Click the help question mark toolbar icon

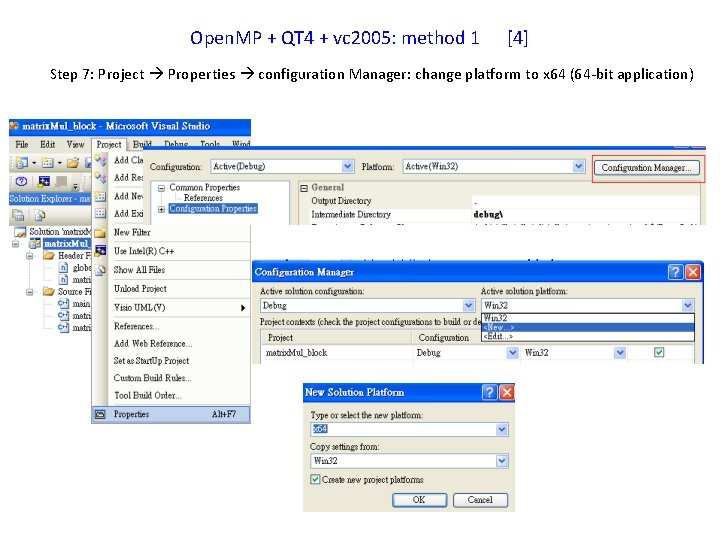(21, 181)
